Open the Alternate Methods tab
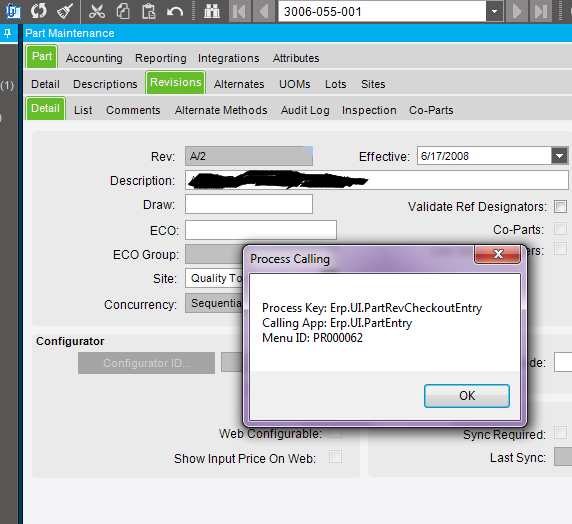Image resolution: width=572 pixels, height=524 pixels. point(221,110)
